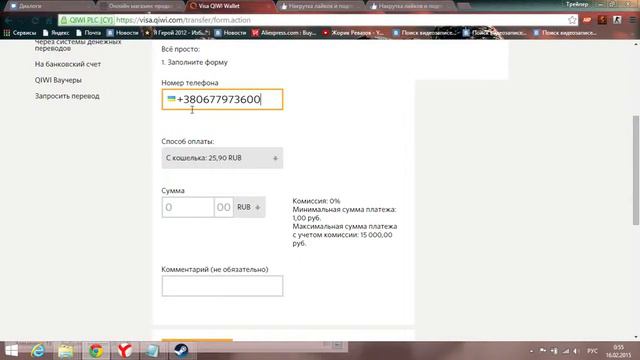
Task: Open the Яндекс bookmark
Action: (56, 33)
